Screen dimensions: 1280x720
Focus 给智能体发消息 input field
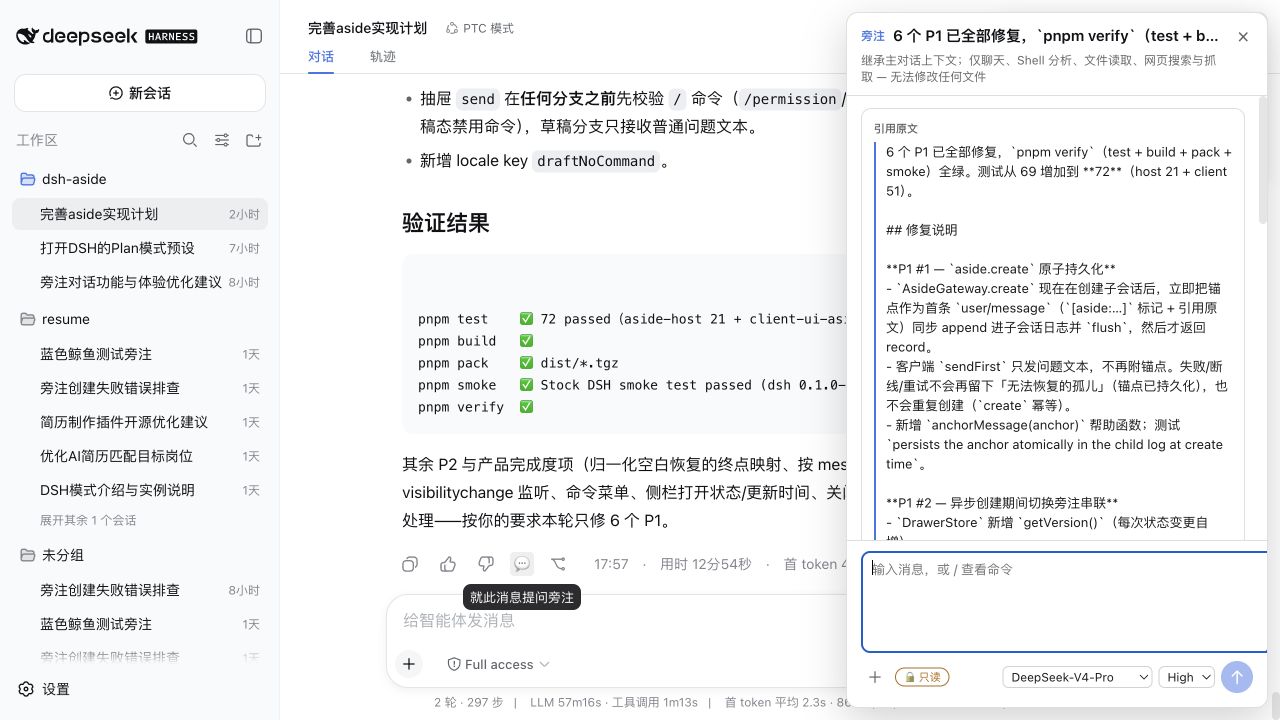pyautogui.click(x=615, y=620)
